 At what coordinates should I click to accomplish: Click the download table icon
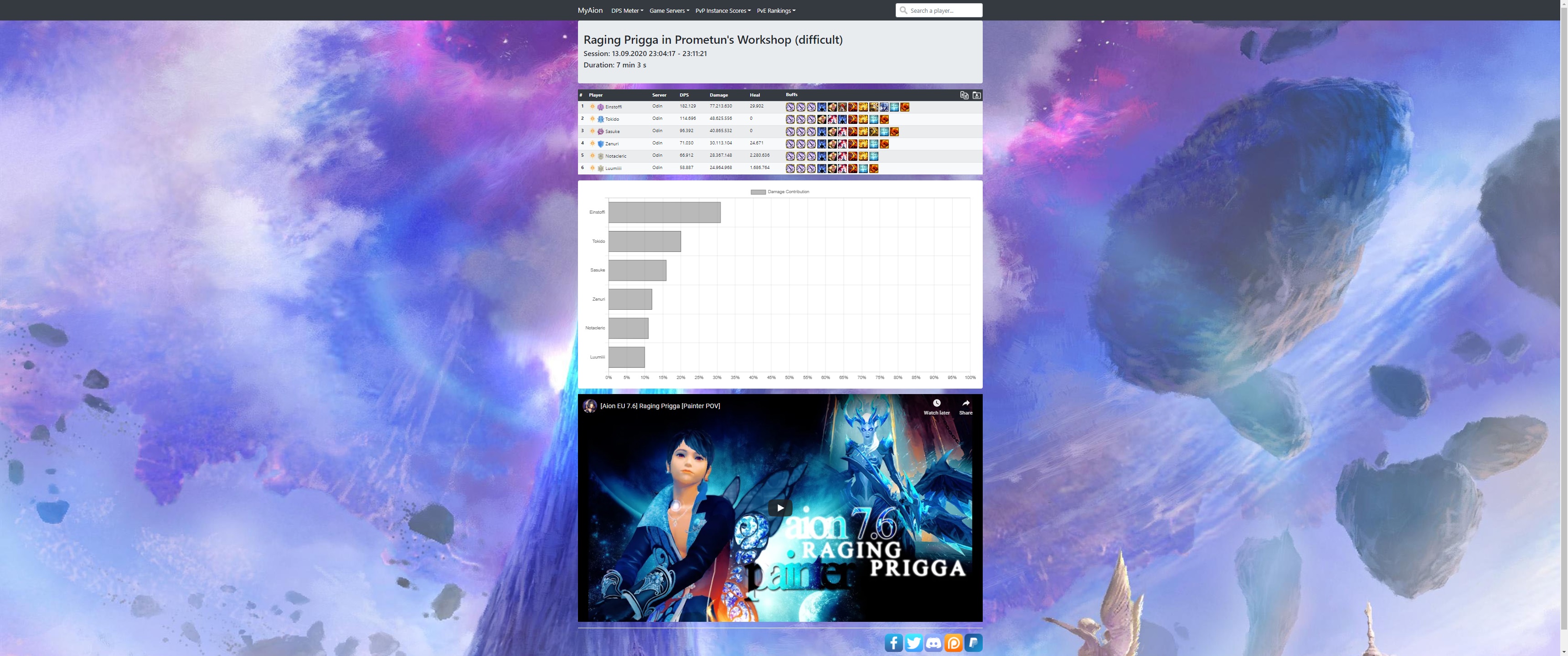(x=976, y=95)
